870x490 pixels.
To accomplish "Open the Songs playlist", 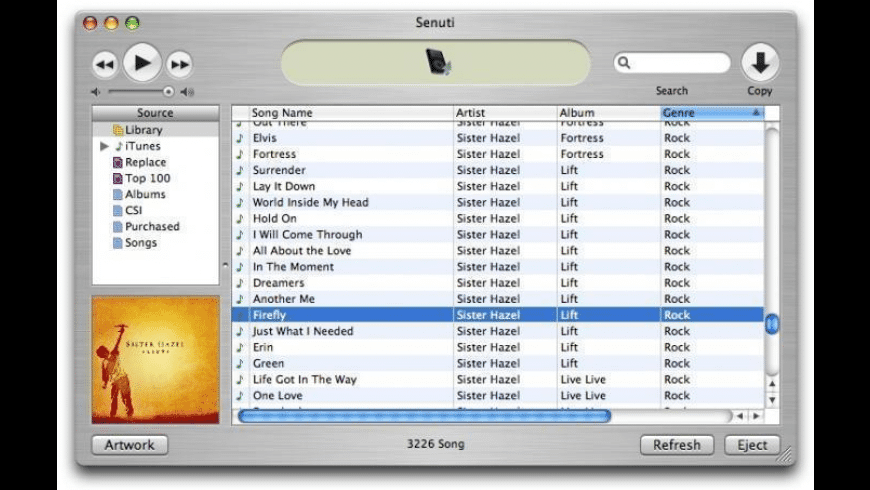I will pos(140,243).
